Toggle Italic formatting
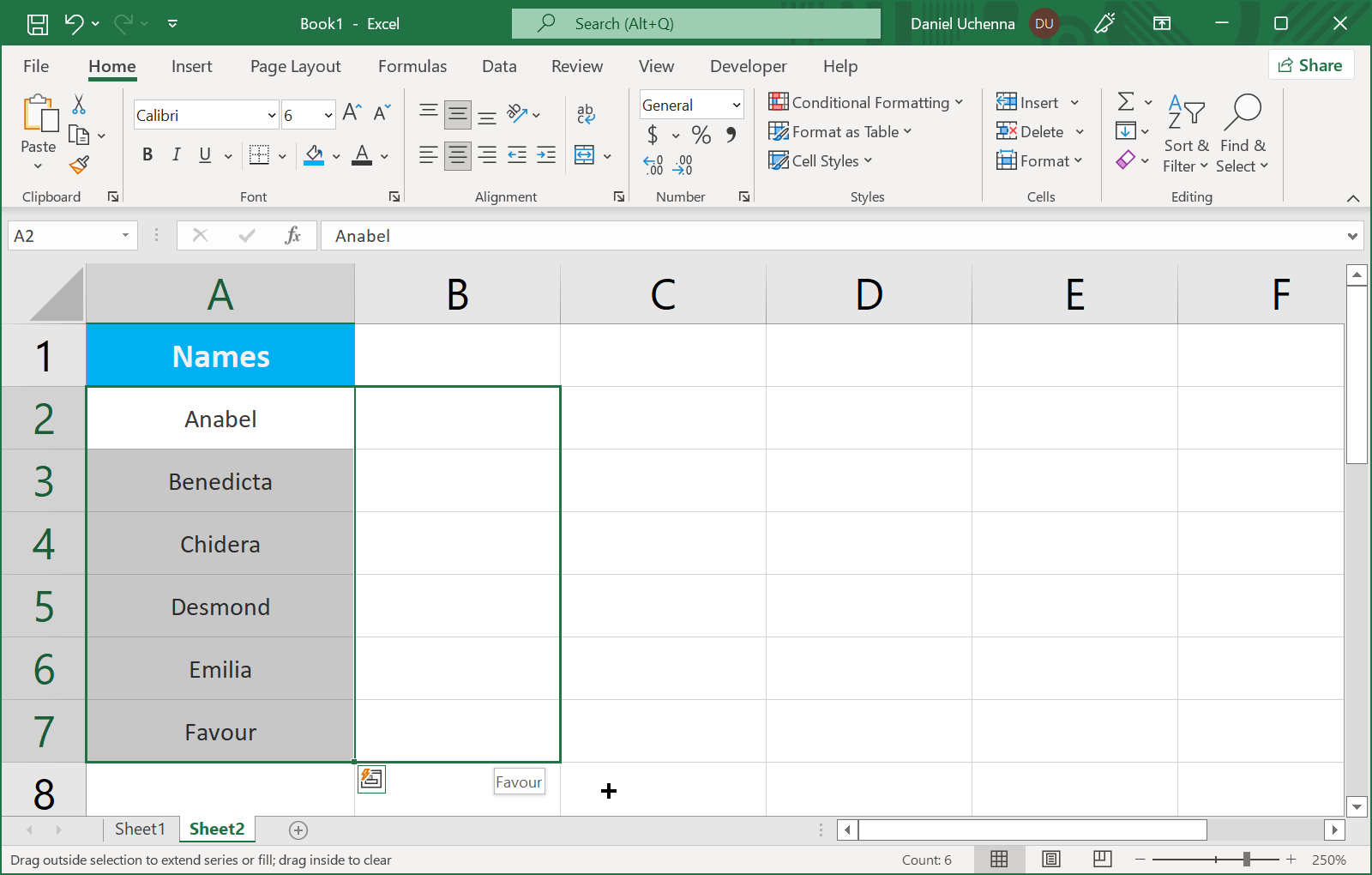 (176, 155)
